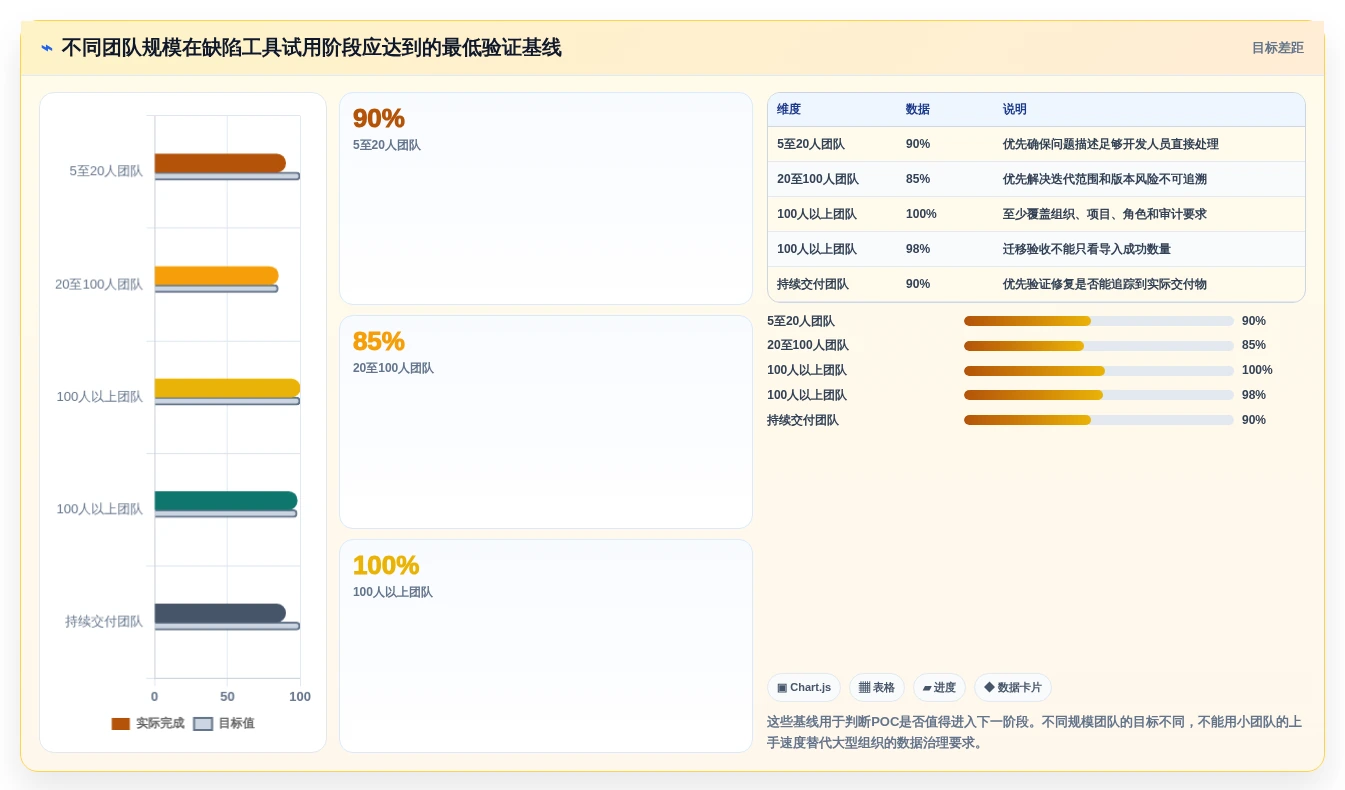Click 至少覆盖组织、项目、角色和审计要求
Image resolution: width=1345 pixels, height=790 pixels.
pyautogui.click(x=1105, y=214)
